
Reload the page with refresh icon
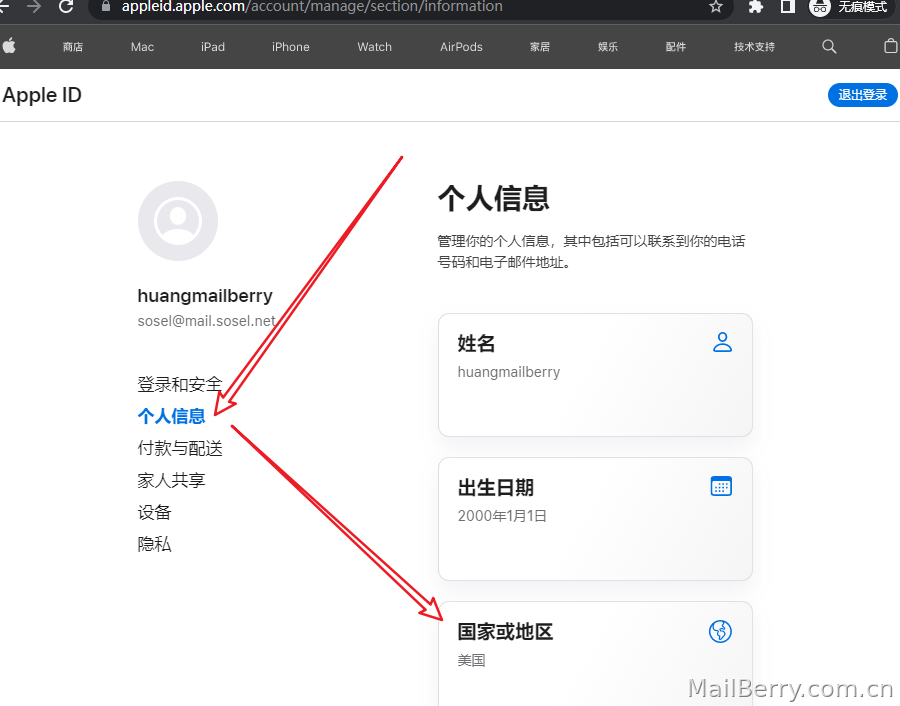(x=66, y=7)
